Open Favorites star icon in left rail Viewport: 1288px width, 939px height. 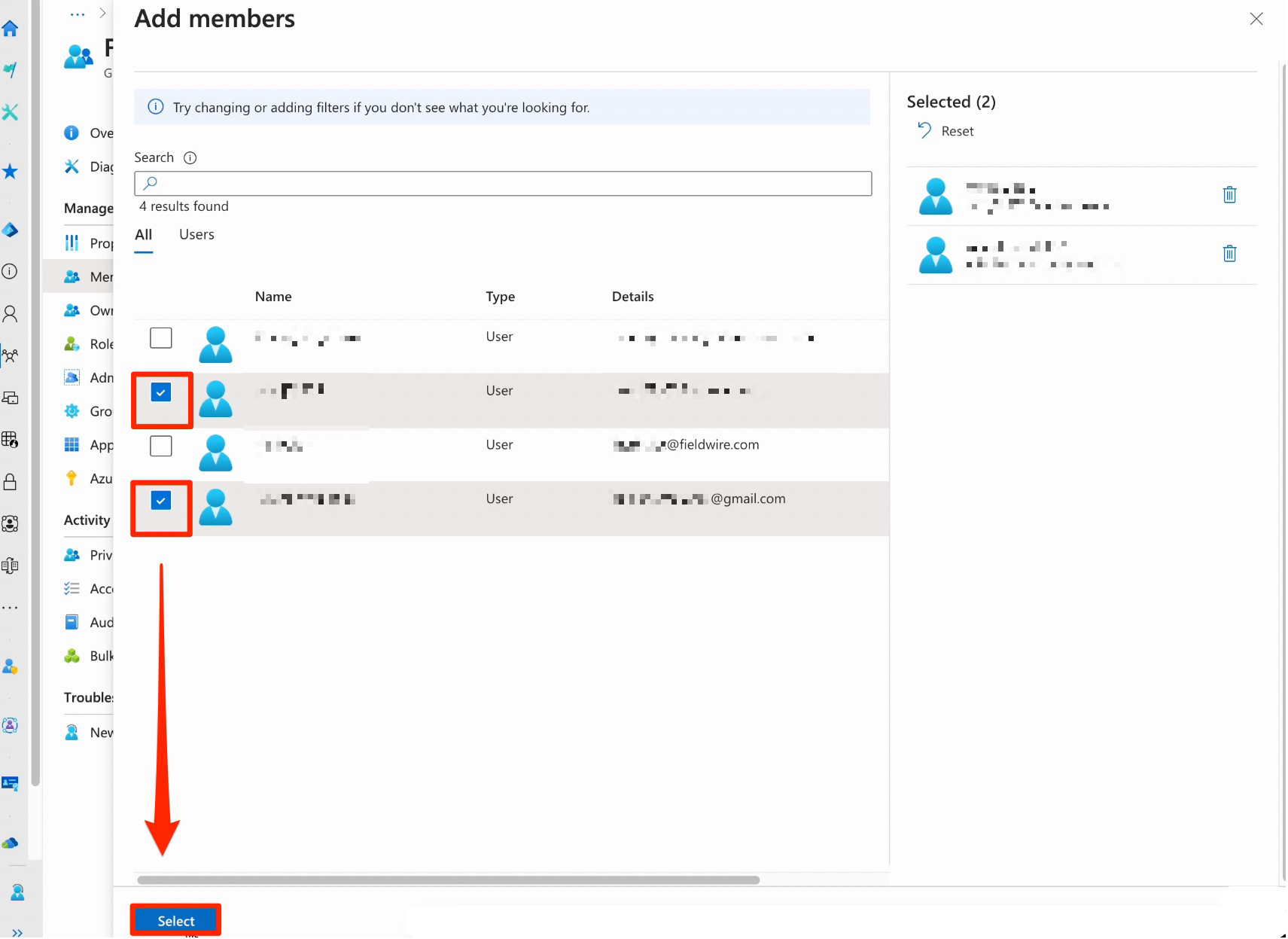(x=10, y=171)
